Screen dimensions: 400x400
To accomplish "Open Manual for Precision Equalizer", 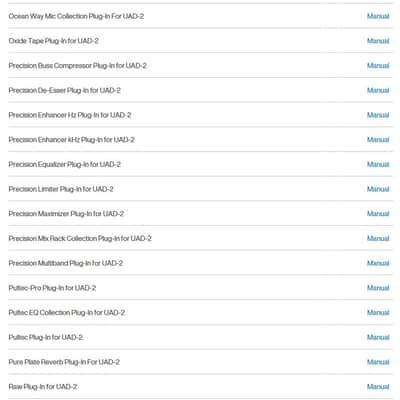I will (378, 164).
